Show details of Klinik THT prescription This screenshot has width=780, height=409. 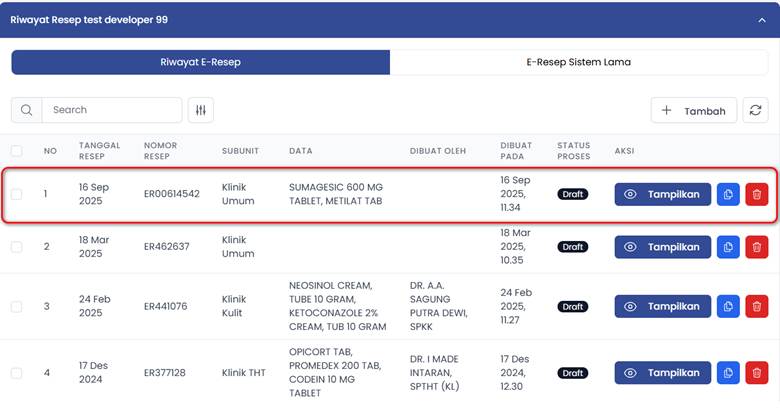(663, 373)
